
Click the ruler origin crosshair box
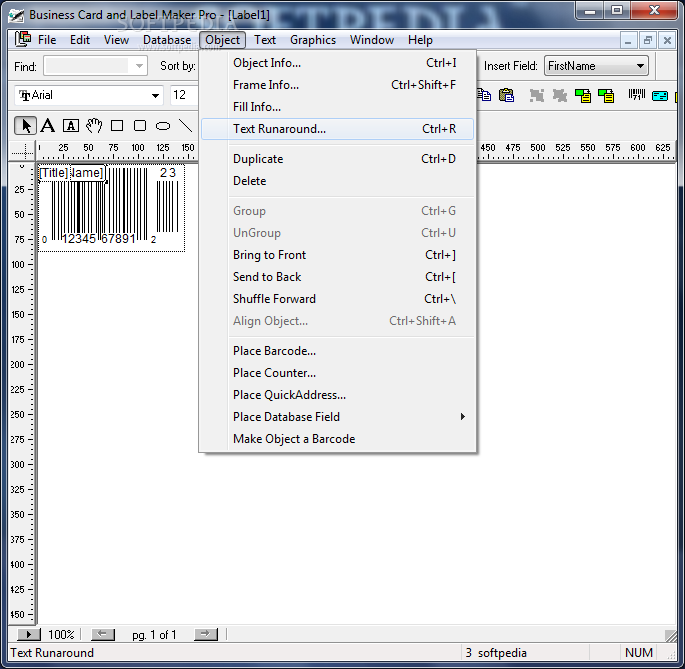[x=22, y=152]
